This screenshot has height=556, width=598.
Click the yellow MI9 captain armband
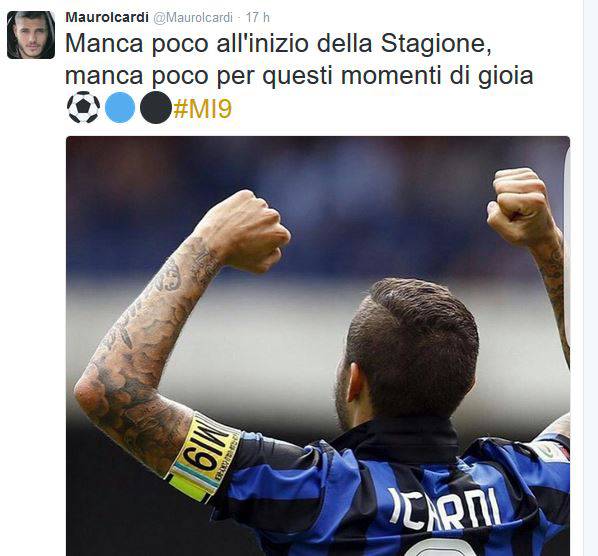[x=204, y=457]
